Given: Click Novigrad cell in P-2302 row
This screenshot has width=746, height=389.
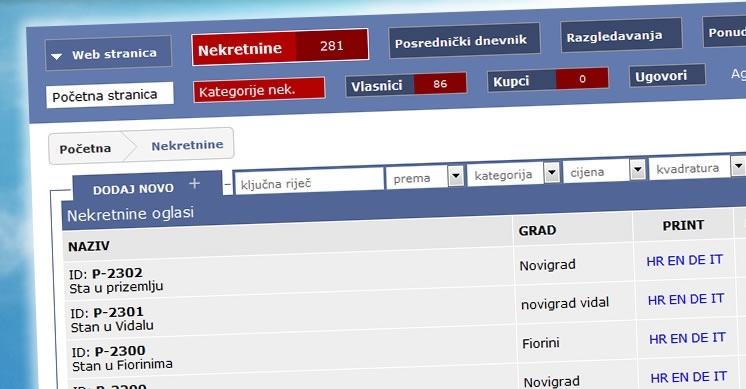Looking at the screenshot, I should (547, 265).
